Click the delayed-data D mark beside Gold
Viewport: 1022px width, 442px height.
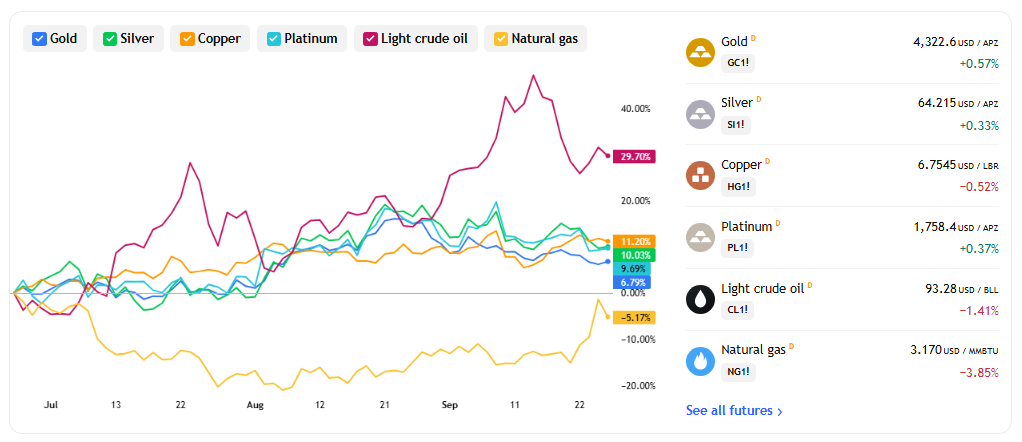753,38
